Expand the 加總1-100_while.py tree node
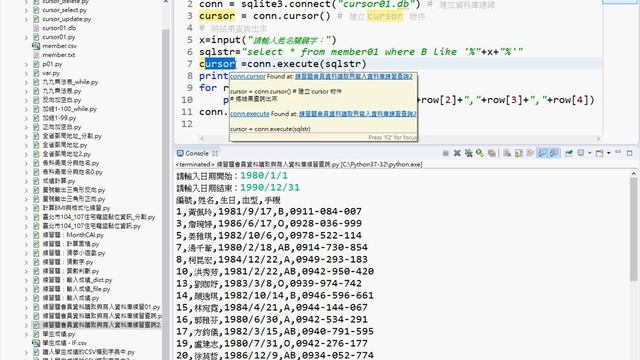Screen dimensions: 640x360 (x=27, y=109)
